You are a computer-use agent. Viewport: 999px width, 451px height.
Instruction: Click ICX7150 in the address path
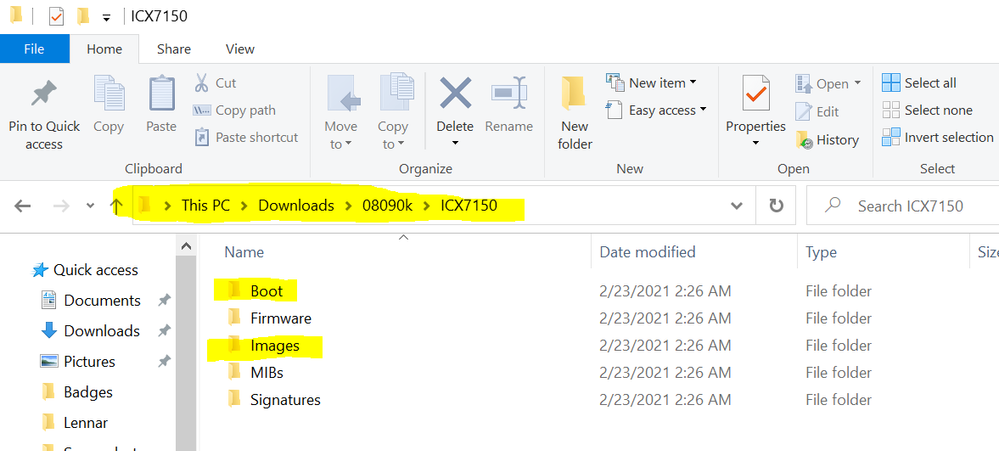pyautogui.click(x=468, y=206)
